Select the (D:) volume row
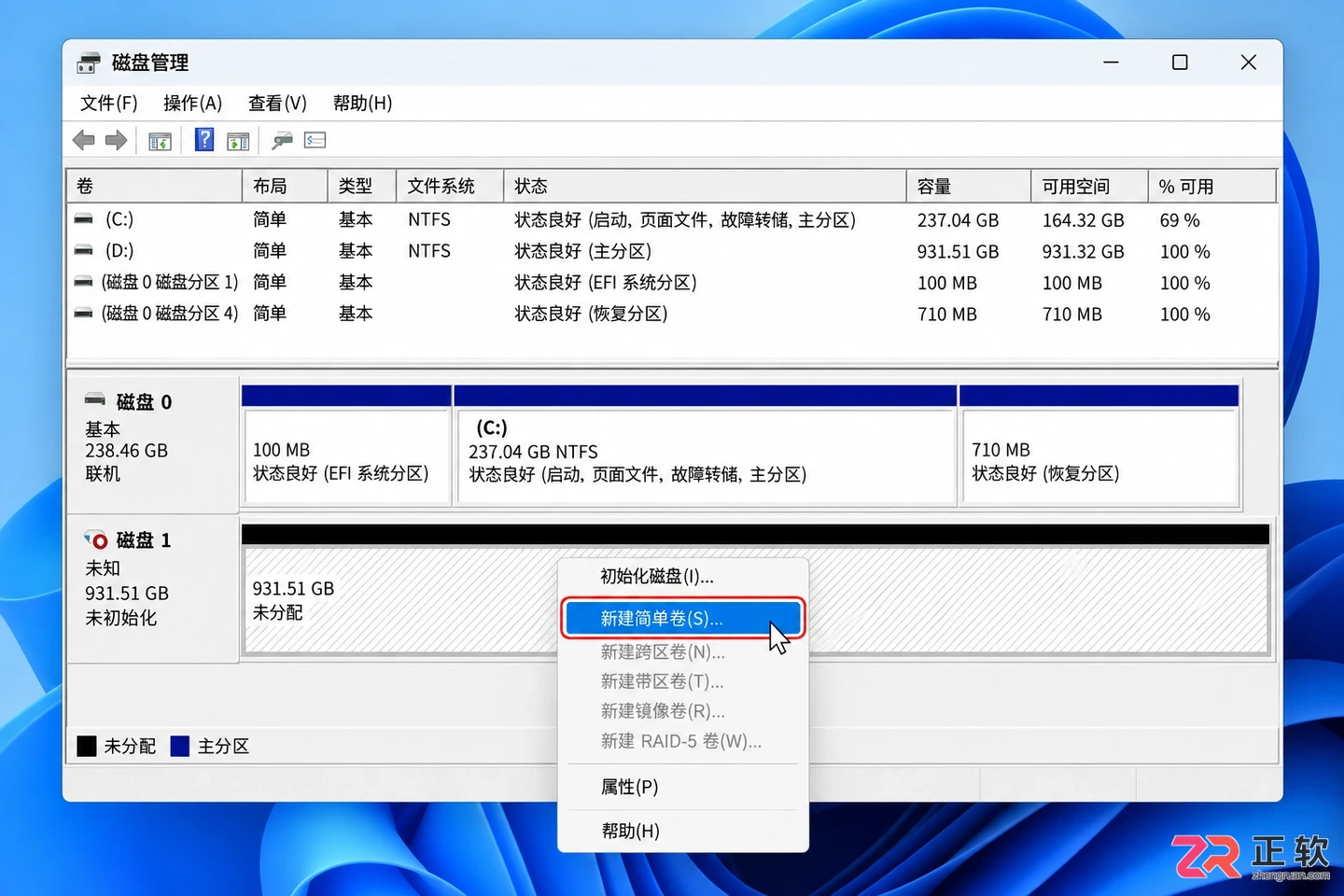The image size is (1344, 896). pyautogui.click(x=672, y=251)
